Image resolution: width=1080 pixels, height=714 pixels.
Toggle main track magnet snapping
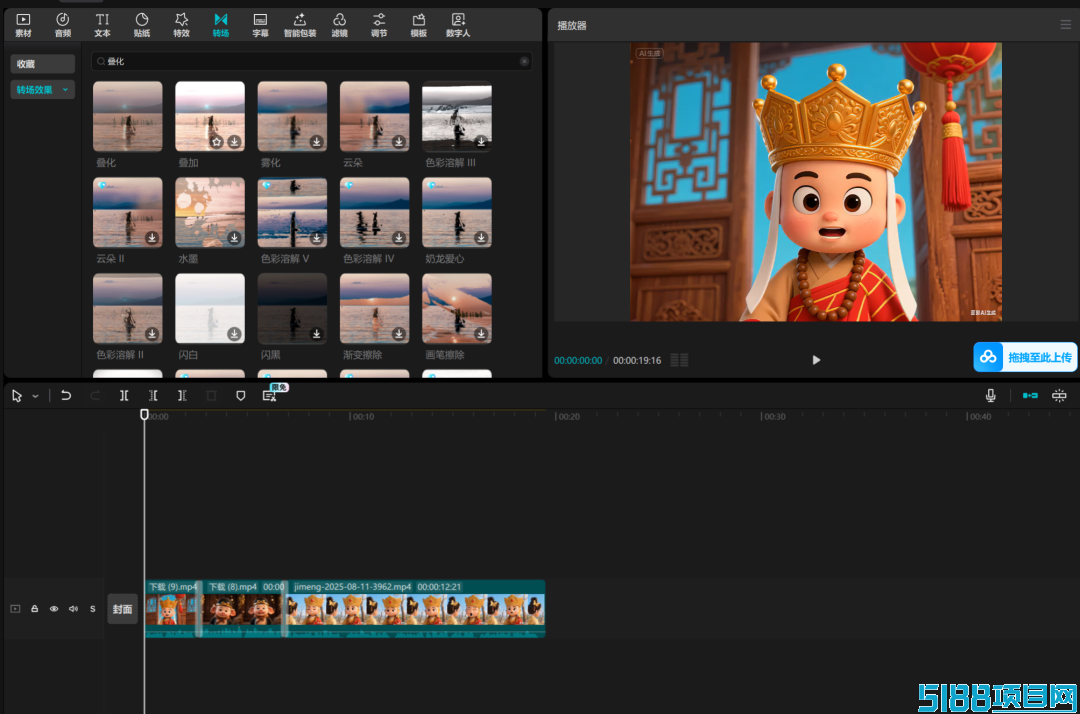tap(1030, 395)
